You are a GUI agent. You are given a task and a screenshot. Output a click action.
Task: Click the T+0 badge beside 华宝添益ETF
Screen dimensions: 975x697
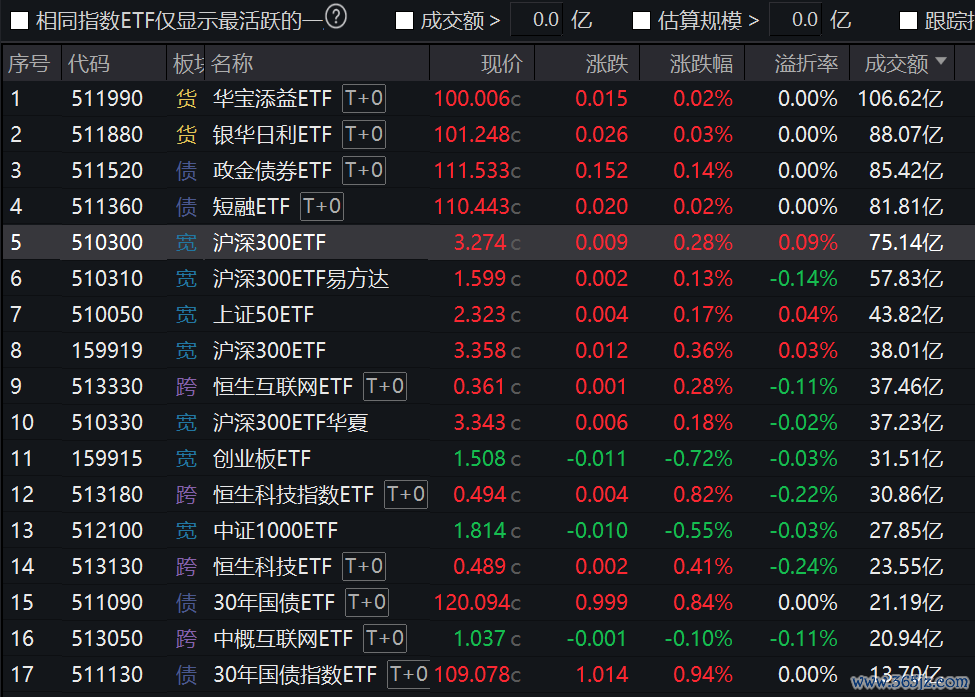click(364, 98)
